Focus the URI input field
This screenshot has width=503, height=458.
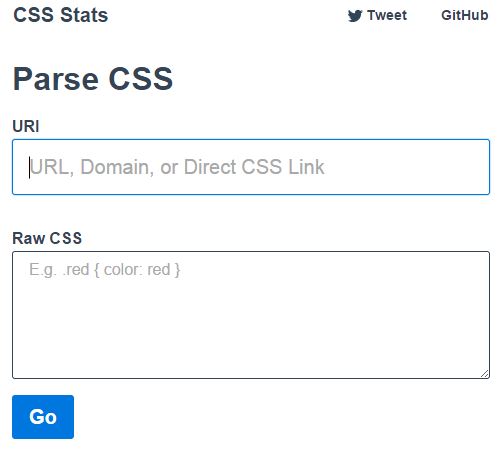click(x=251, y=167)
